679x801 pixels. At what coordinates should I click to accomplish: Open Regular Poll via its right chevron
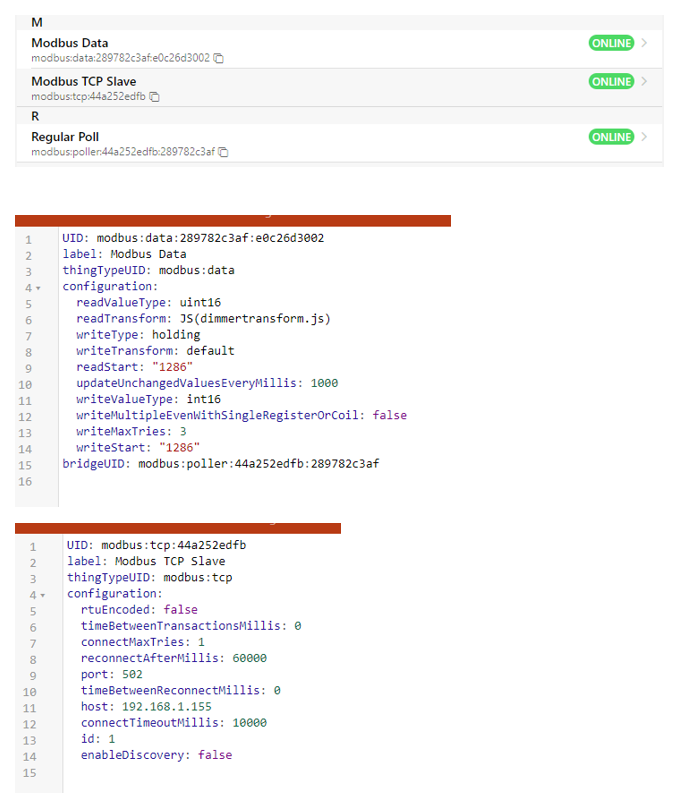[644, 137]
